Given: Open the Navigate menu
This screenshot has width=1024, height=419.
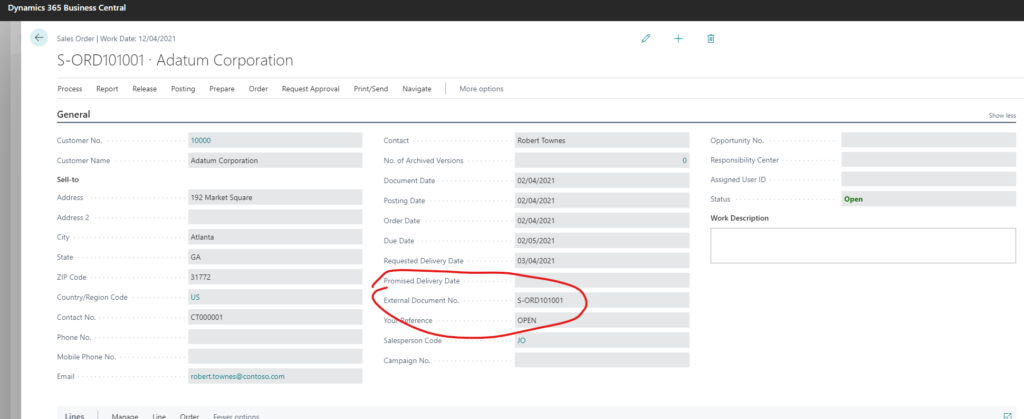Looking at the screenshot, I should click(x=417, y=89).
